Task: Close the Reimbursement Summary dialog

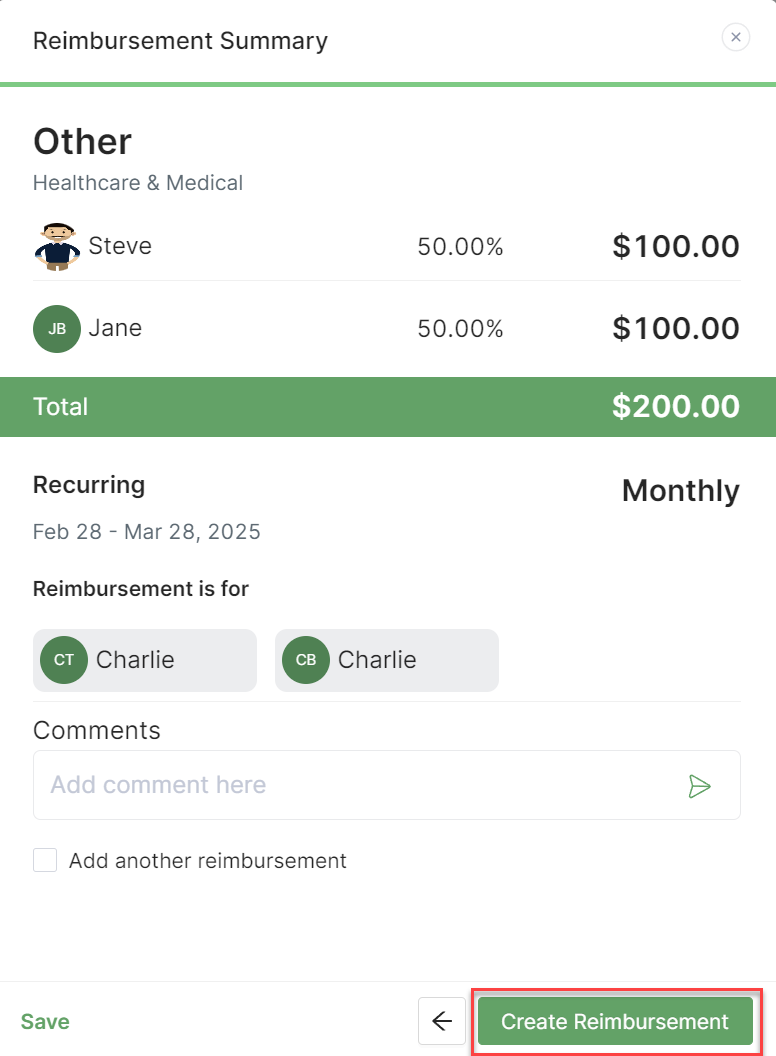Action: [x=735, y=38]
